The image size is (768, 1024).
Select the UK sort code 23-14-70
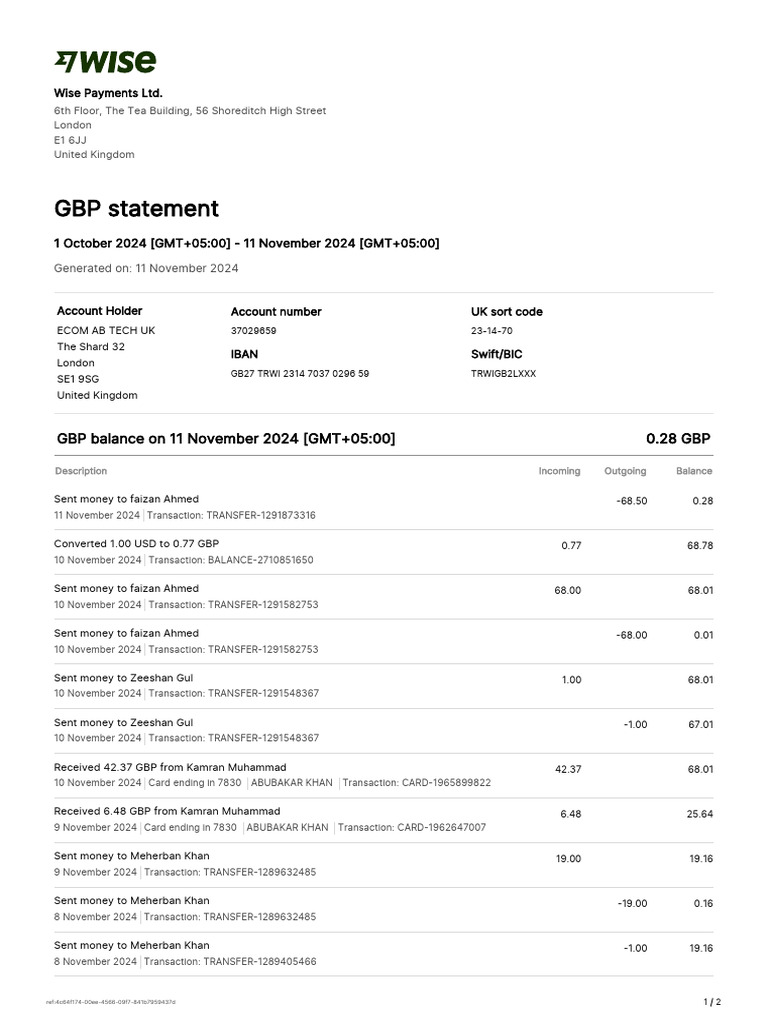[491, 331]
